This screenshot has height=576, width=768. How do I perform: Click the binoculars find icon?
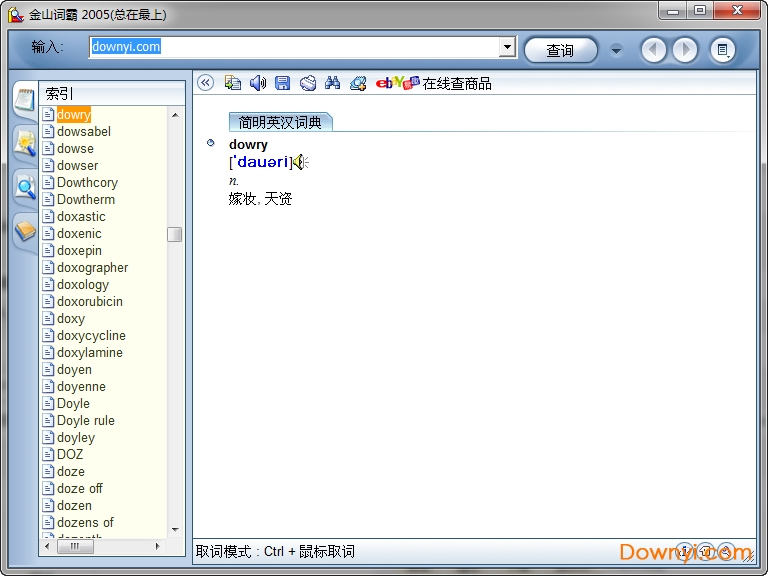tap(333, 83)
